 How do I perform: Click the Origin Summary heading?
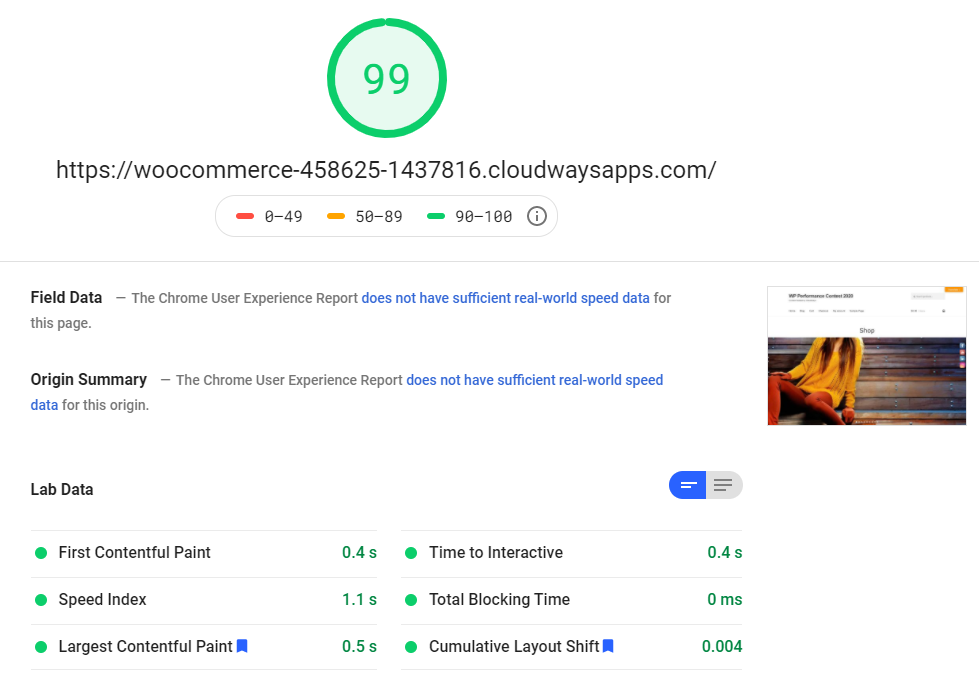click(x=89, y=379)
